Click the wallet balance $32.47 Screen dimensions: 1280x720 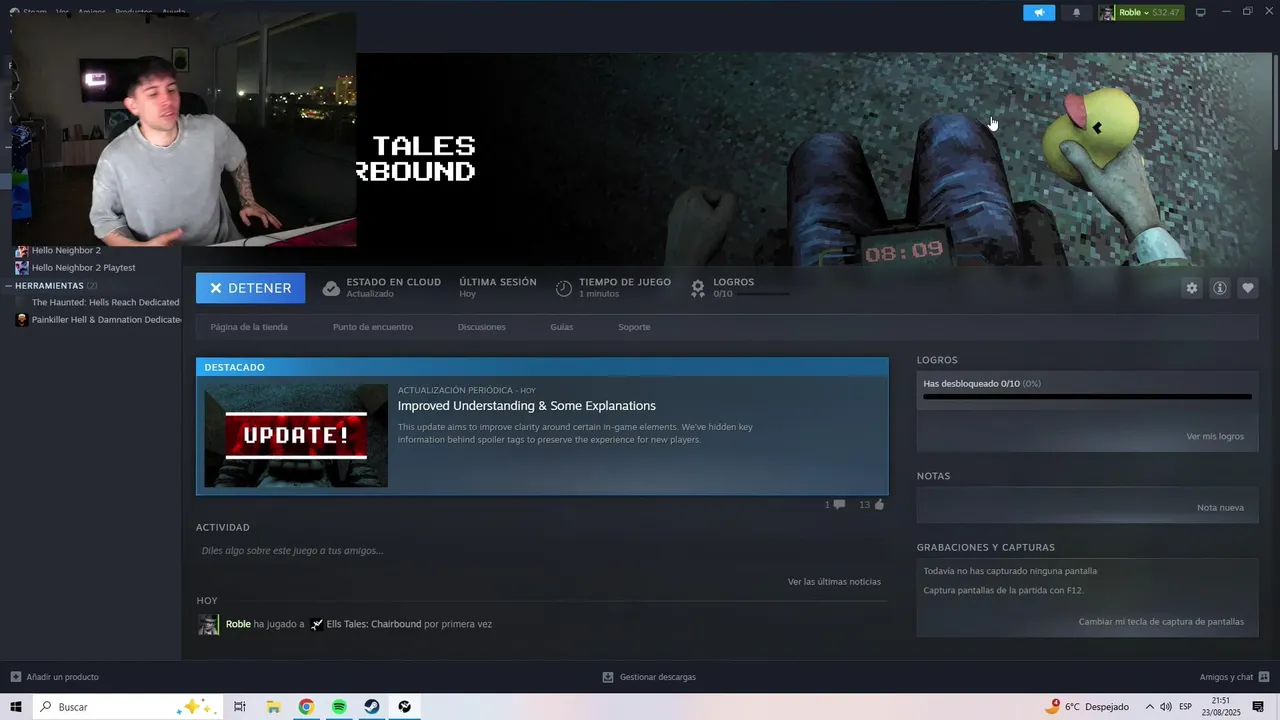tap(1166, 12)
